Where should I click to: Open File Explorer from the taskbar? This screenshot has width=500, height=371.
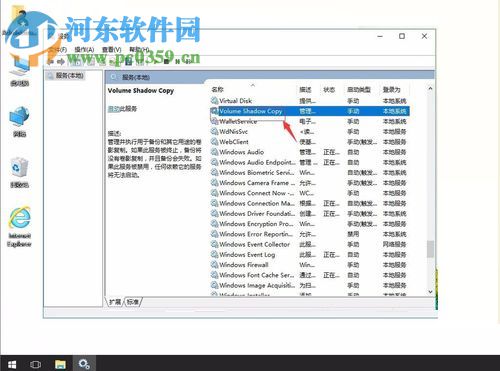(60, 364)
